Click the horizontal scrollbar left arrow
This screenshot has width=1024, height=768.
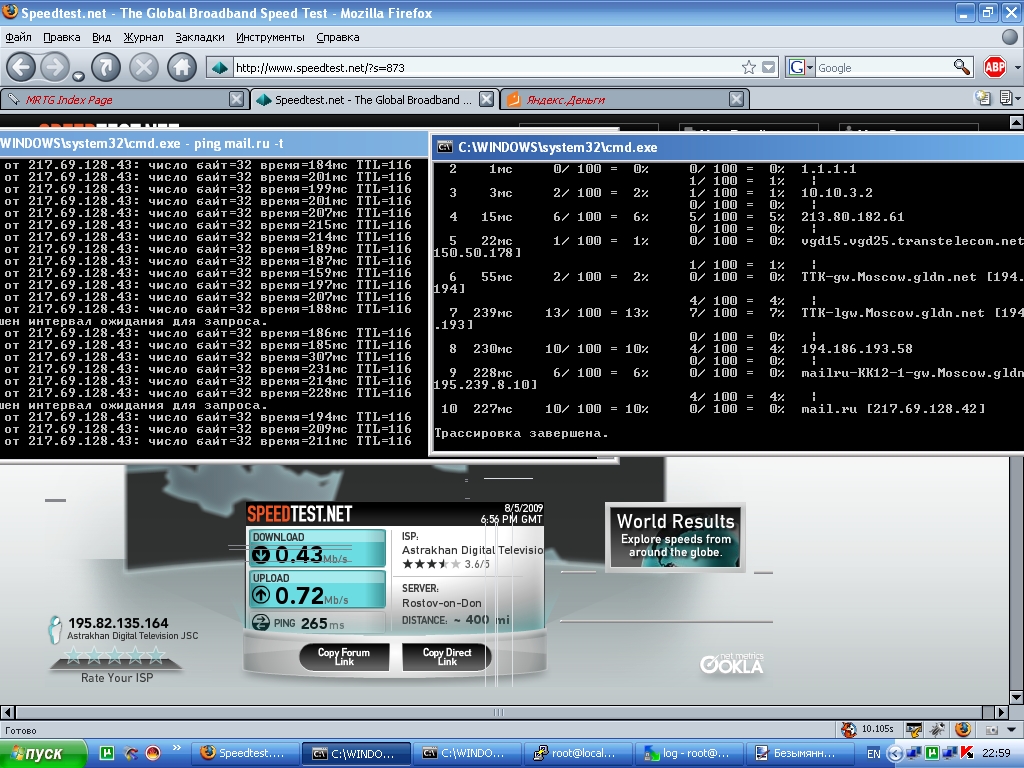coord(7,712)
